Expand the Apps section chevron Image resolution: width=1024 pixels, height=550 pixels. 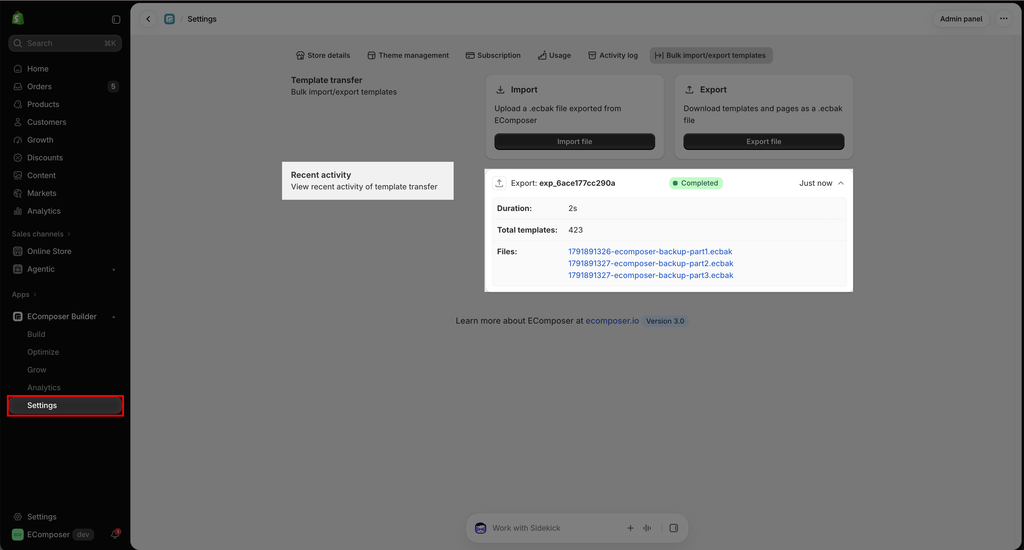(x=35, y=295)
